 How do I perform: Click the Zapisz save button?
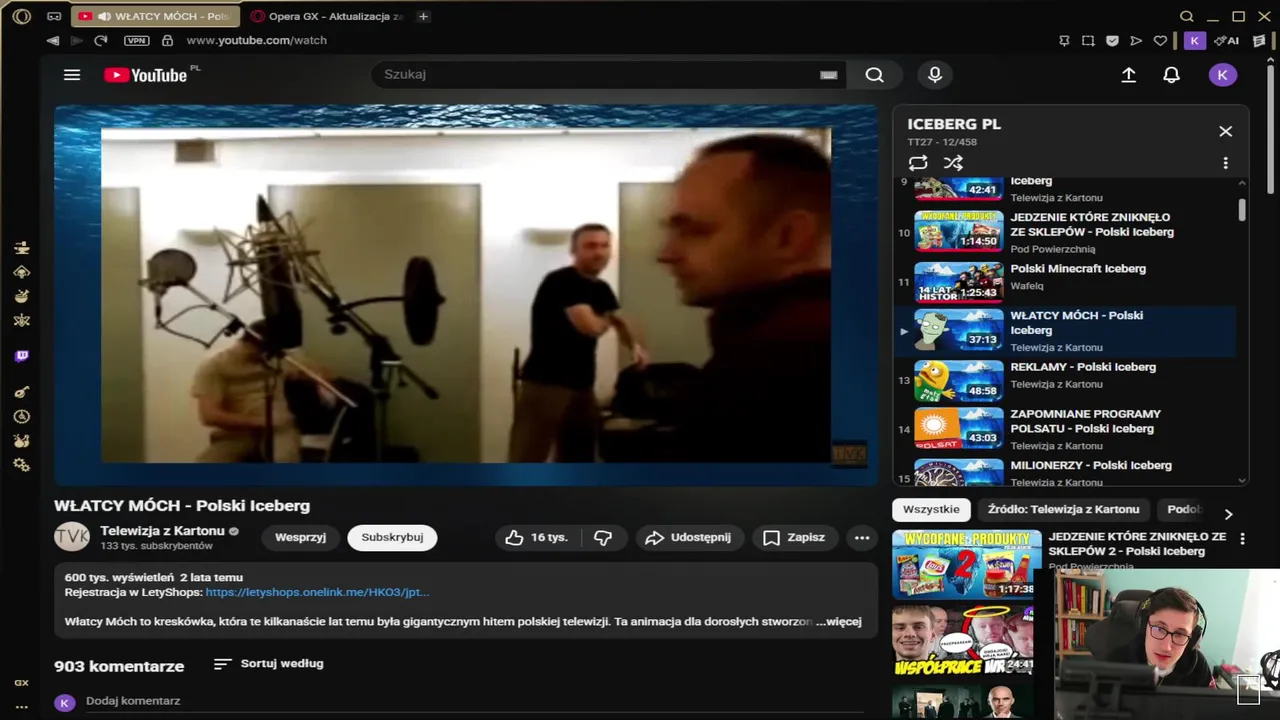click(x=795, y=538)
